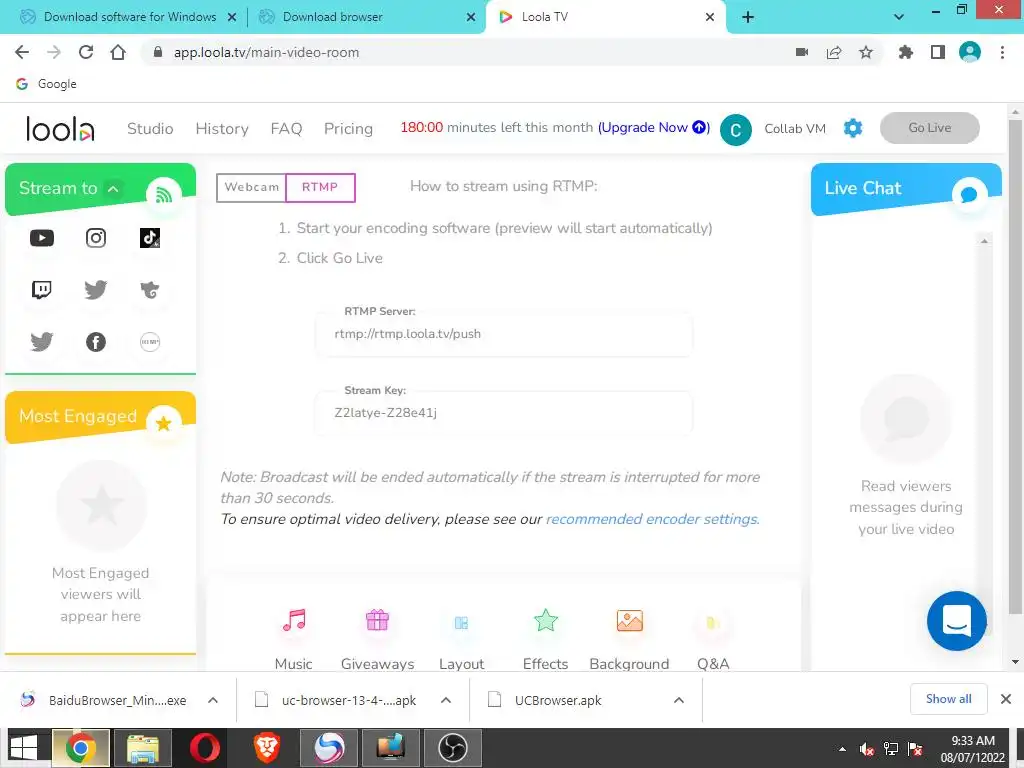
Task: Expand UCBrowser.apk download options arrow
Action: [679, 700]
